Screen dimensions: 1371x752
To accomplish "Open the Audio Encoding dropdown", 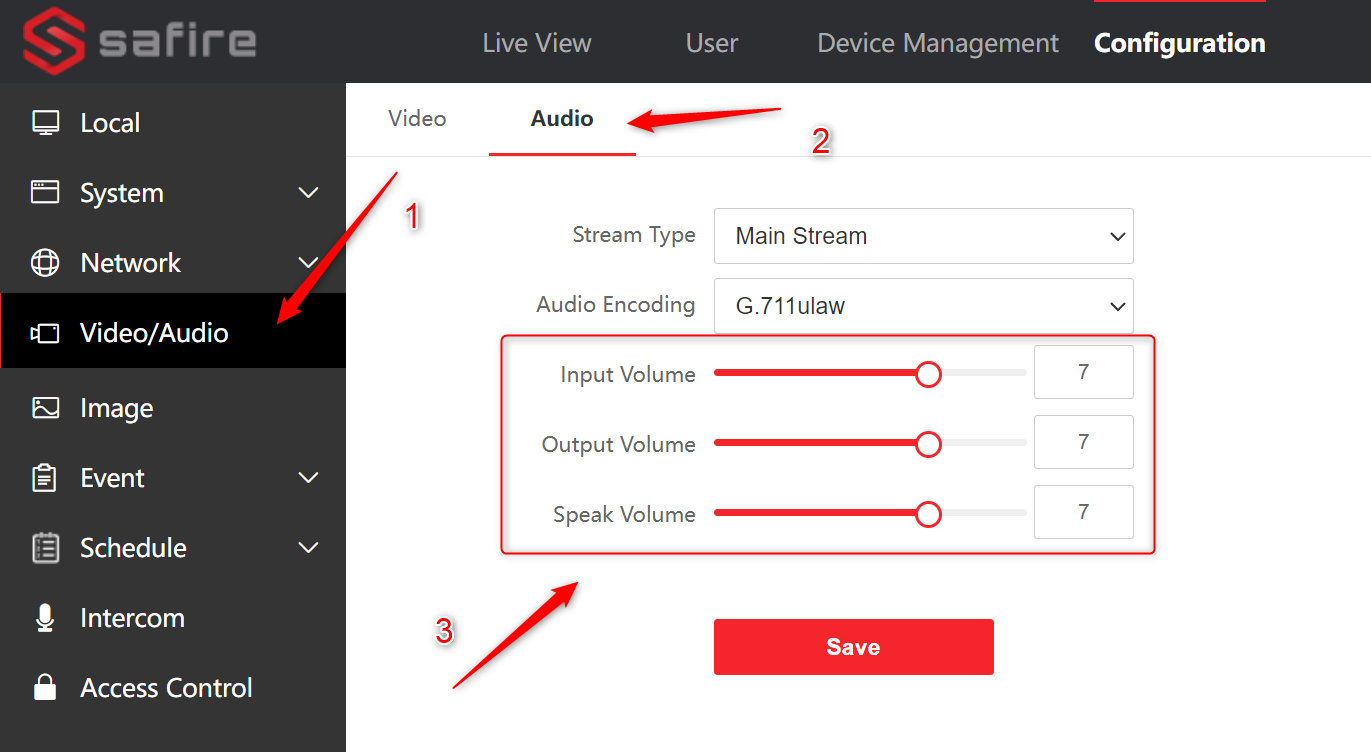I will coord(924,306).
